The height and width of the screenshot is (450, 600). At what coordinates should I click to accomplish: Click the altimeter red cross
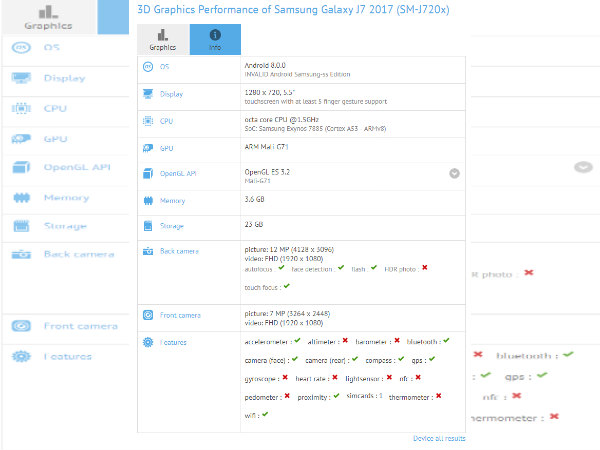tap(345, 340)
